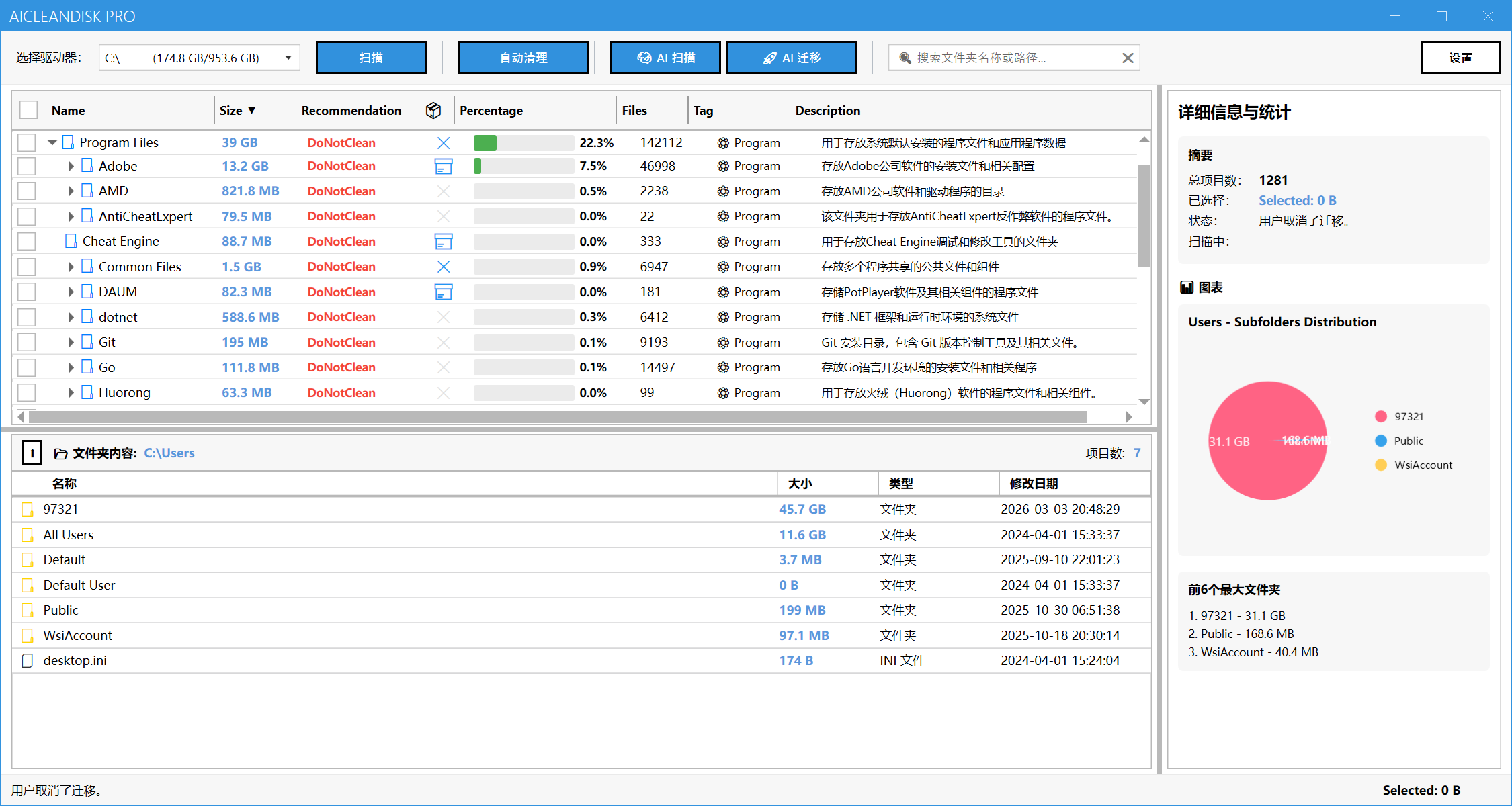
Task: Check the Adobe folder checkbox
Action: 26,166
